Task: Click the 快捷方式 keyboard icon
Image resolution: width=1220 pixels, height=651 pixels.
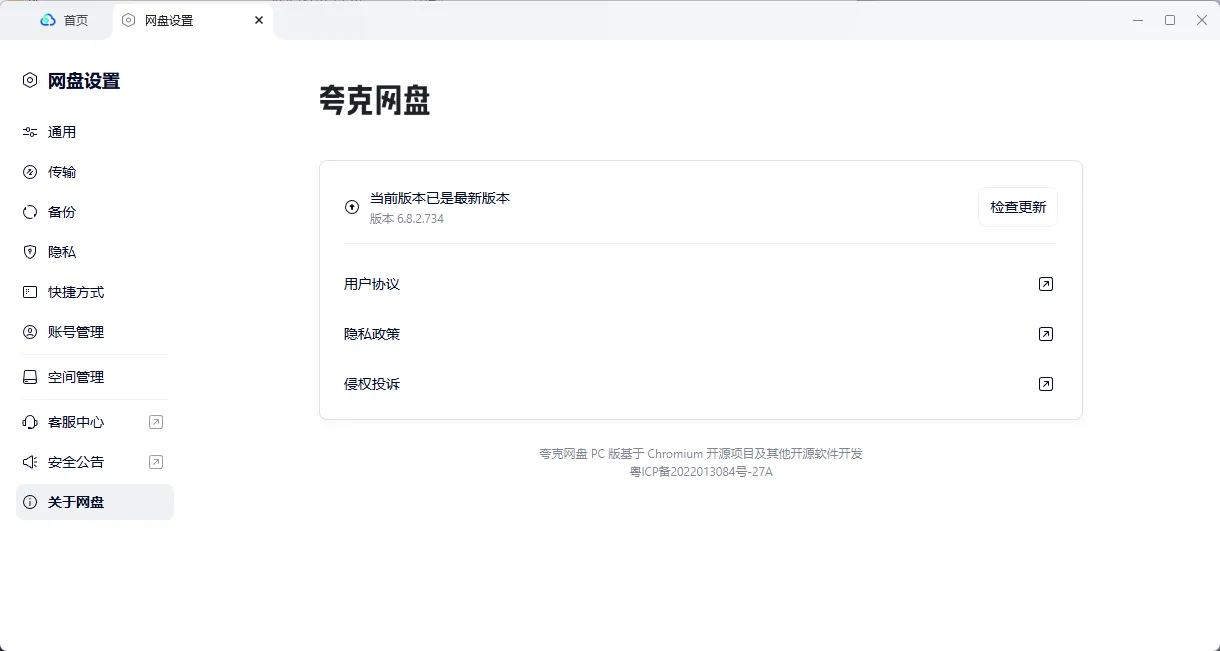Action: pos(30,292)
